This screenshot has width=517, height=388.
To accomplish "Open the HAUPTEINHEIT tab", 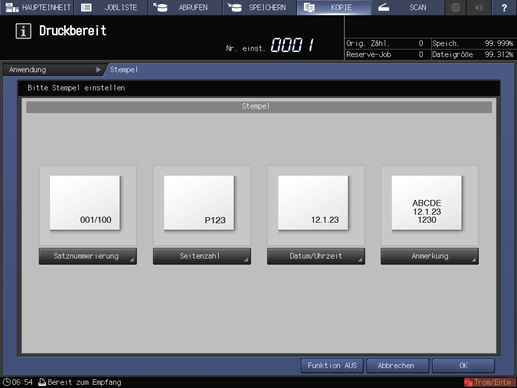I will [37, 7].
